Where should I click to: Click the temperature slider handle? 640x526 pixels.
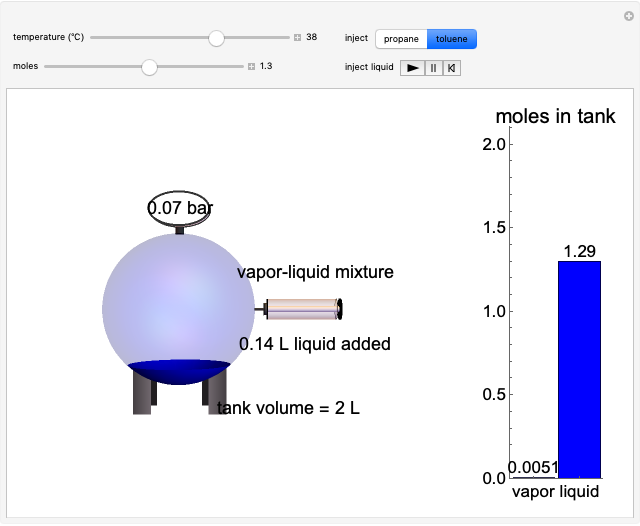pyautogui.click(x=216, y=37)
